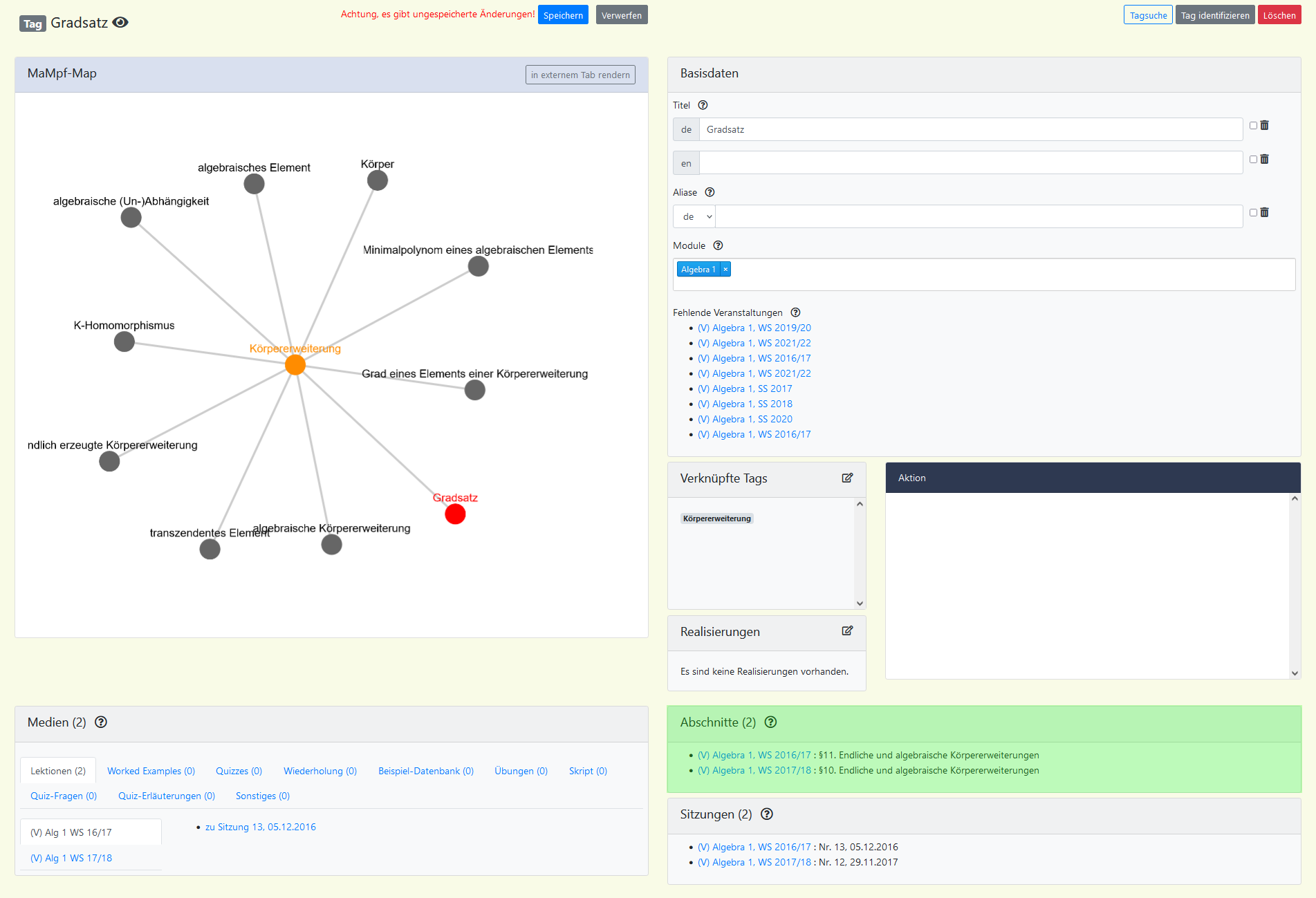Edit Realisierungen via pencil icon
The height and width of the screenshot is (898, 1316).
[x=847, y=630]
